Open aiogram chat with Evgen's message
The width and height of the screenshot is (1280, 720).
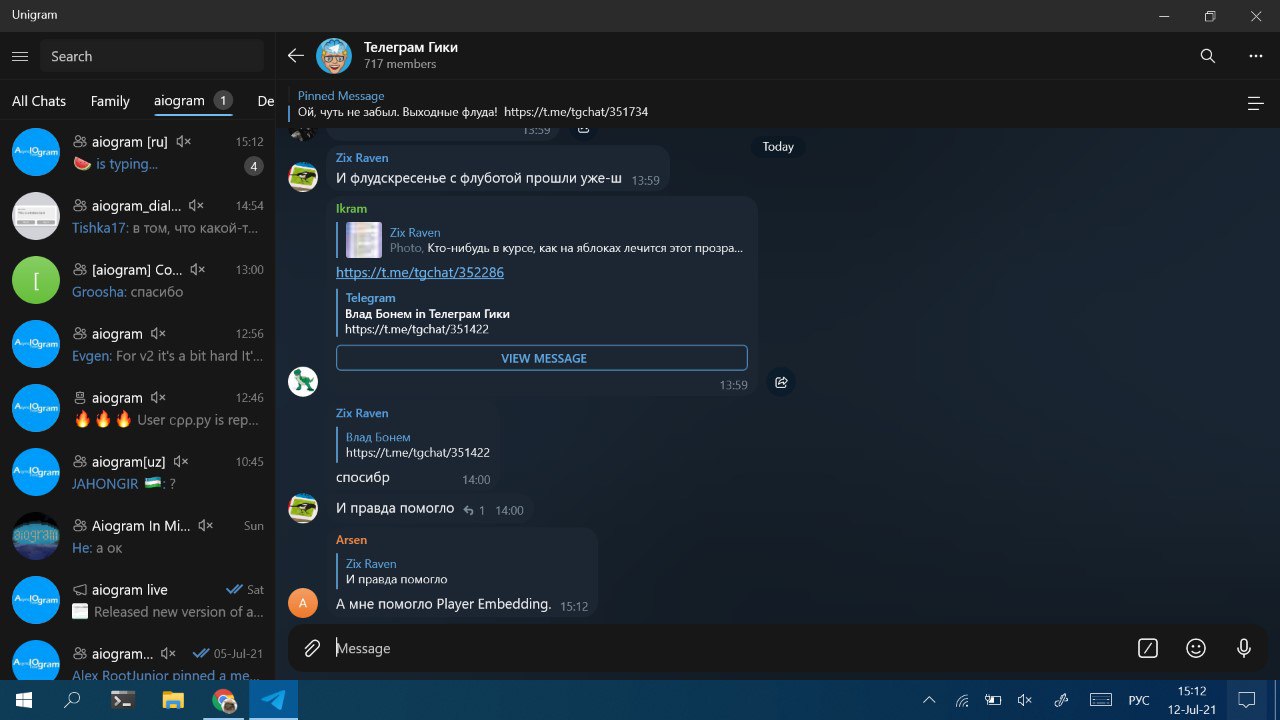138,344
